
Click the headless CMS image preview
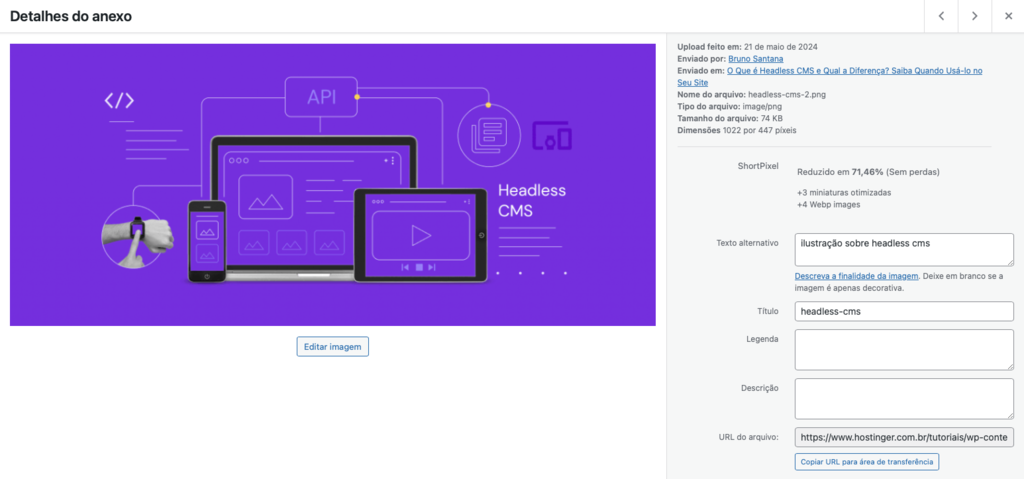click(x=332, y=185)
